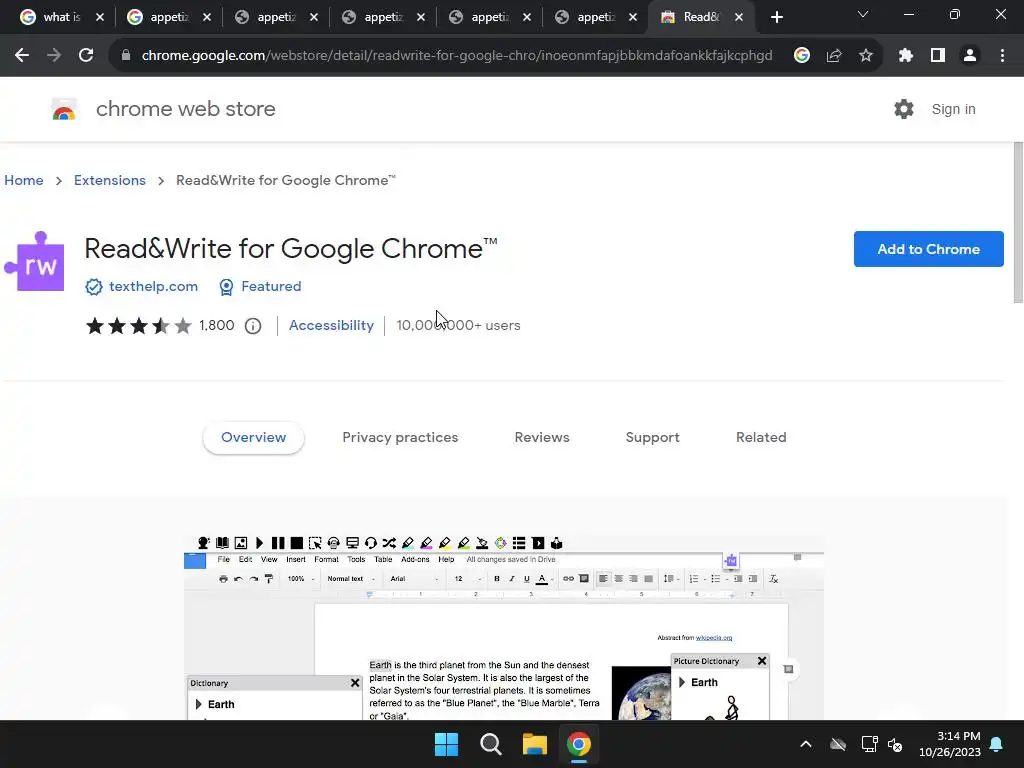This screenshot has height=768, width=1024.
Task: Select the Overview tab
Action: [x=253, y=438]
